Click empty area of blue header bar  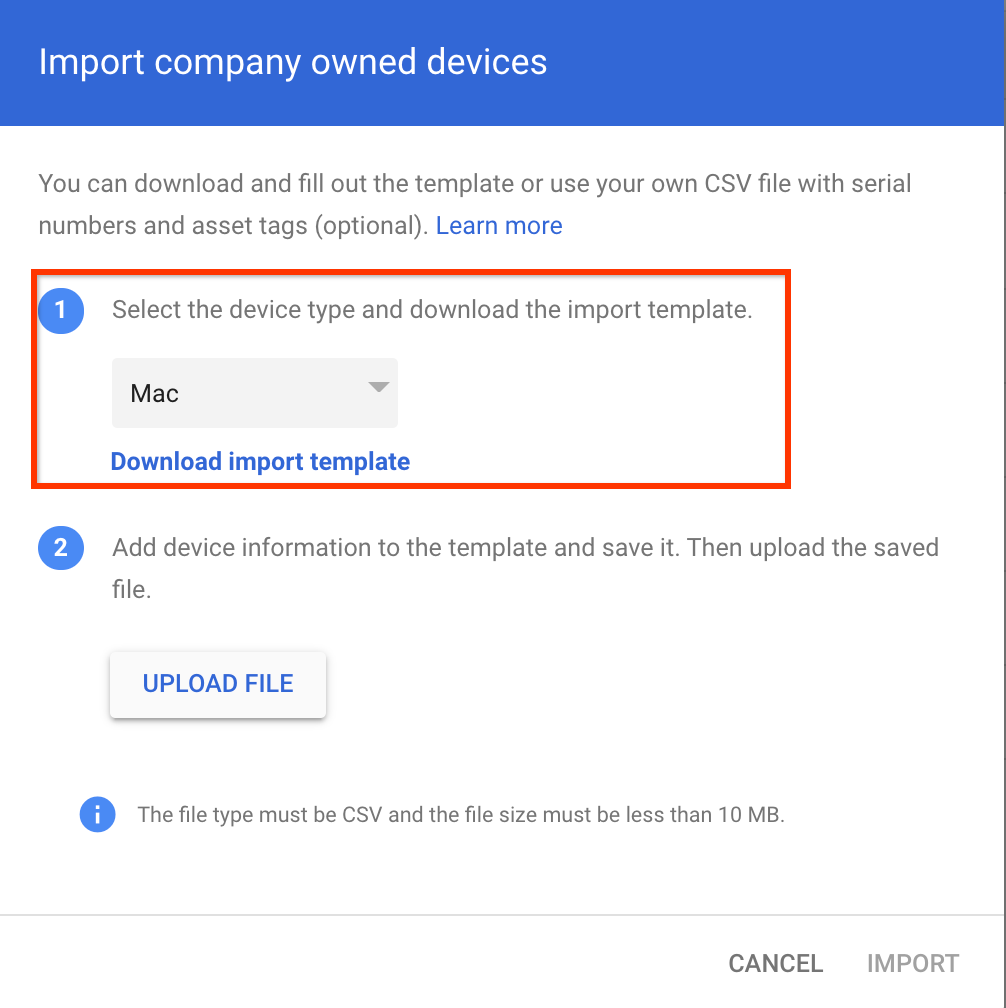pyautogui.click(x=780, y=62)
